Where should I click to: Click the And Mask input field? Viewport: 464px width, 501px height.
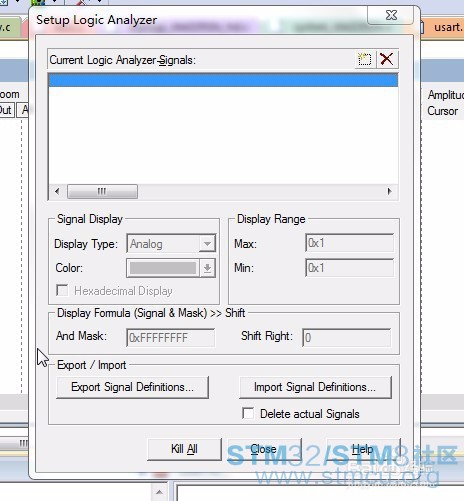(x=170, y=337)
